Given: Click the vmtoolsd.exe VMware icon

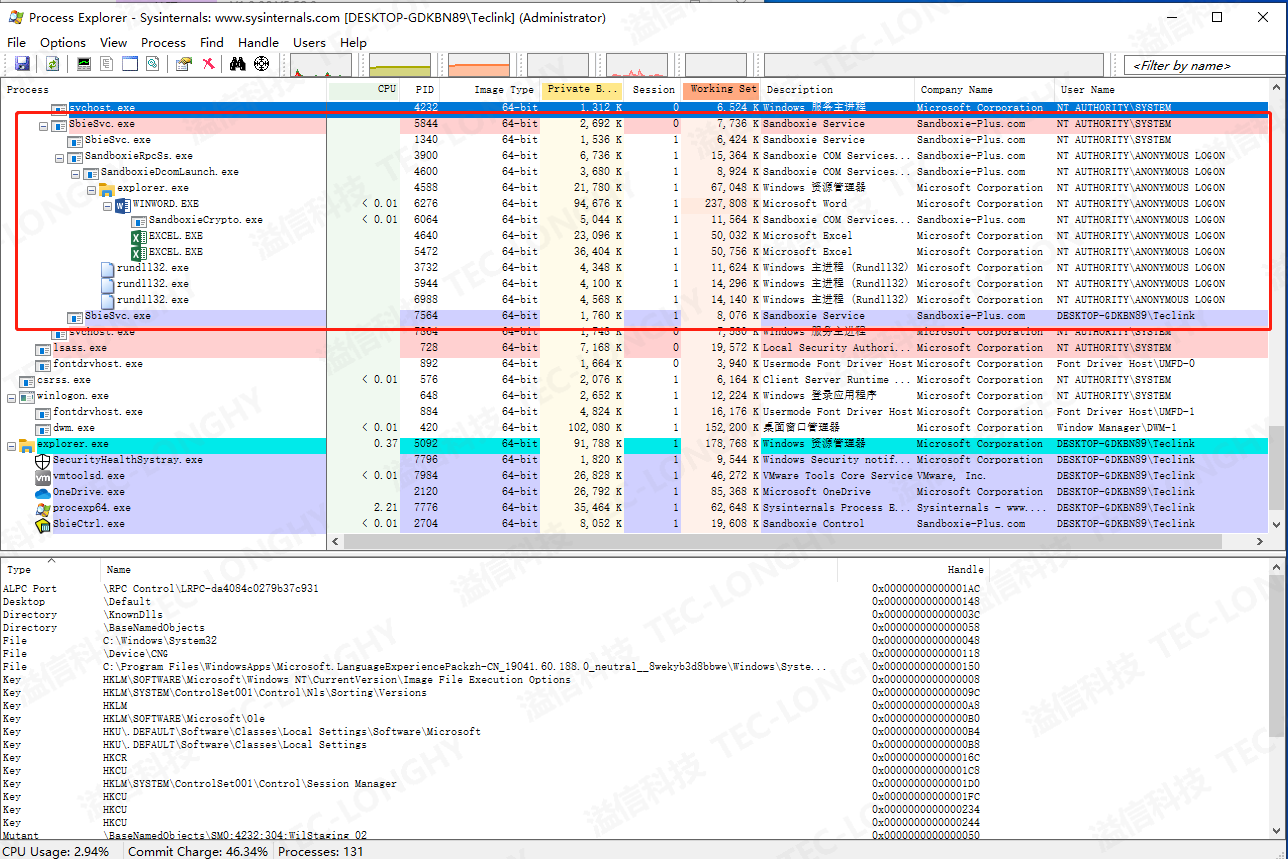Looking at the screenshot, I should [43, 476].
